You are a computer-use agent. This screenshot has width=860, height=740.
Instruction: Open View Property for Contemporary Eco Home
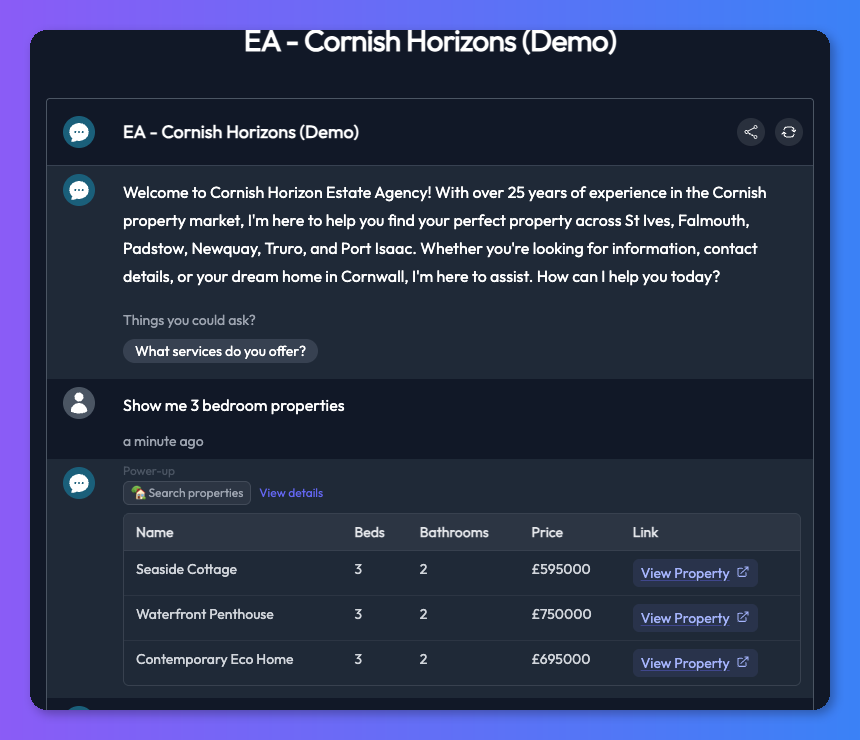point(695,663)
